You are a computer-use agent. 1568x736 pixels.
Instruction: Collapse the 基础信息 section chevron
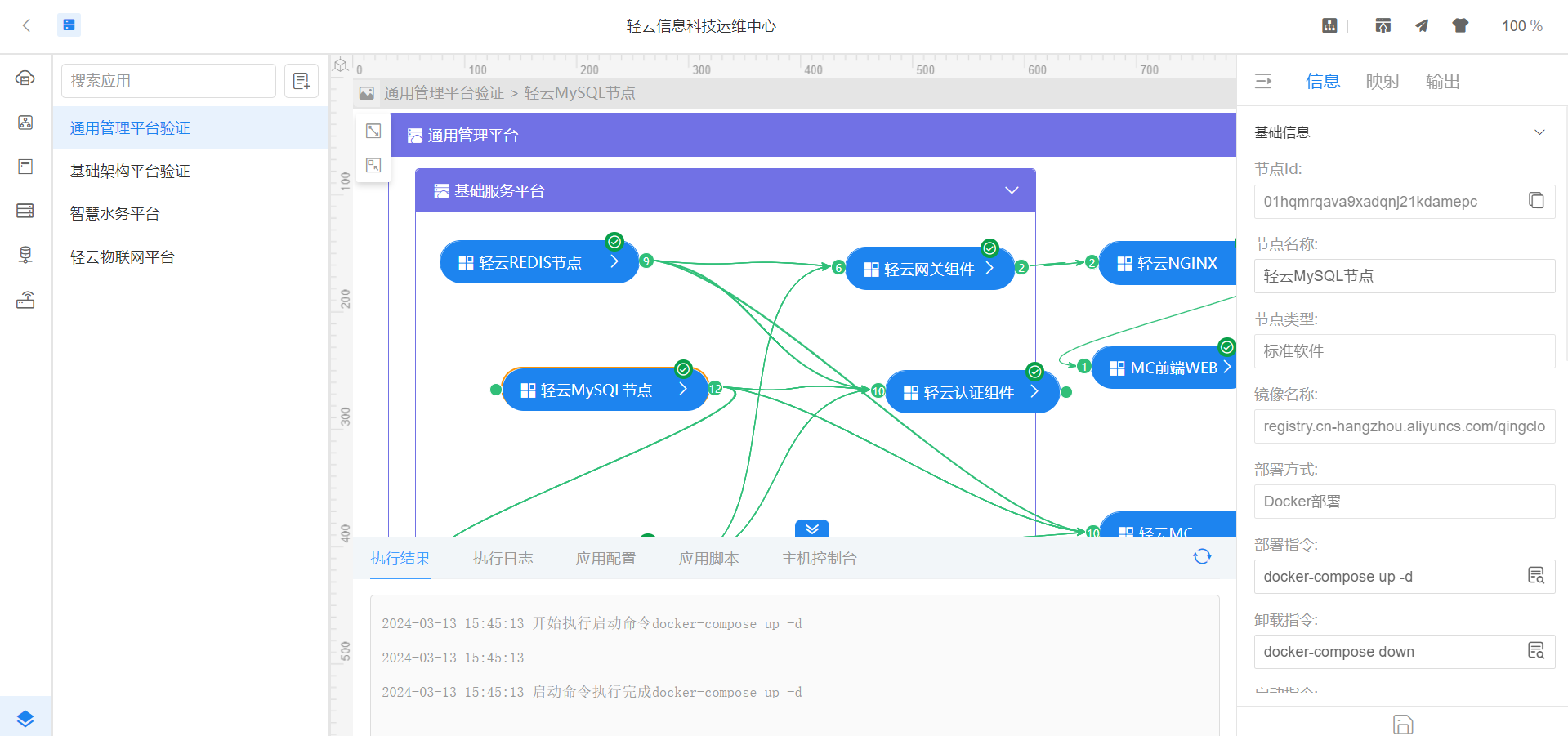tap(1539, 132)
